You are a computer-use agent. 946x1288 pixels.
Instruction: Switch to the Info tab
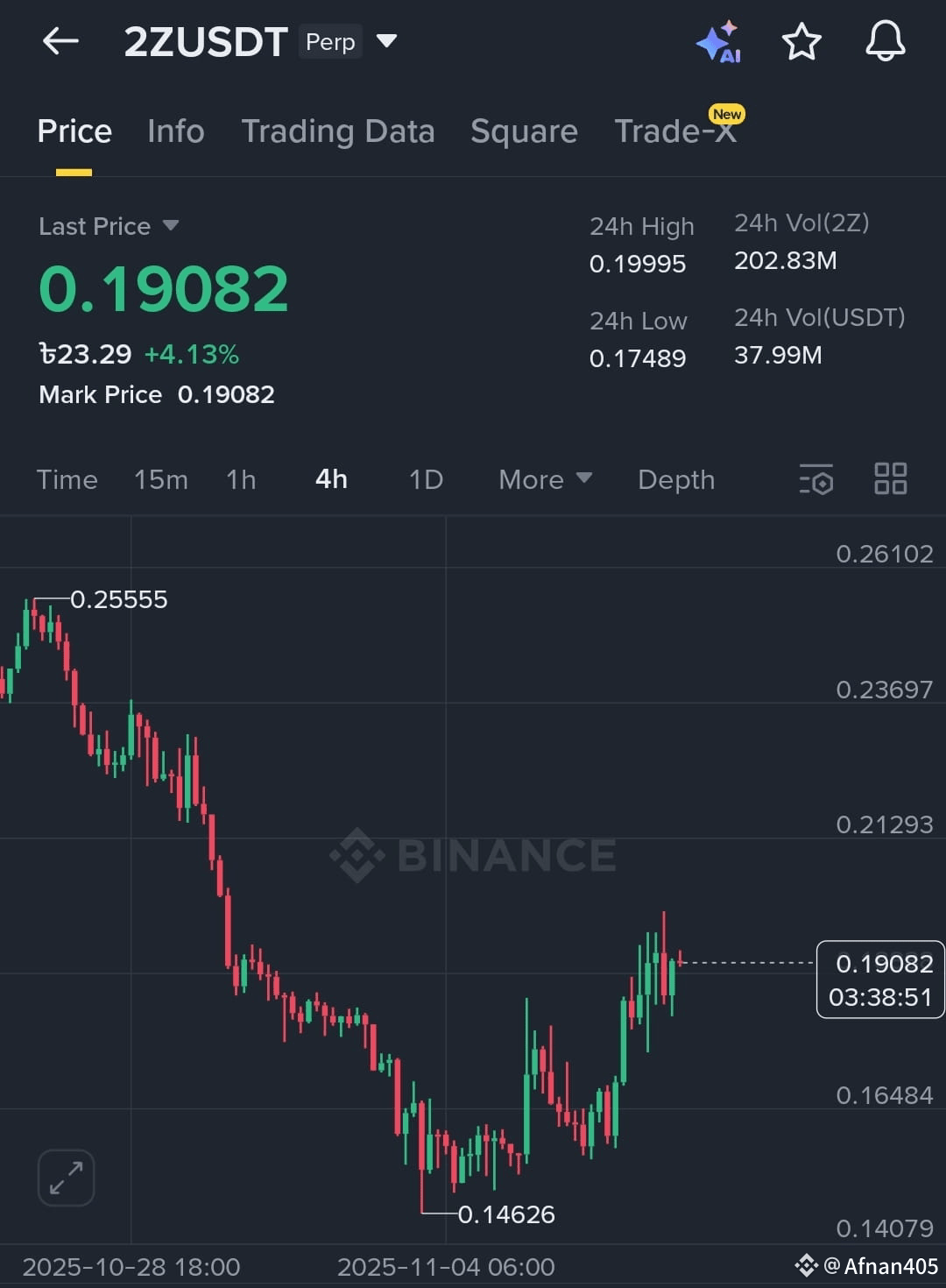pos(175,131)
